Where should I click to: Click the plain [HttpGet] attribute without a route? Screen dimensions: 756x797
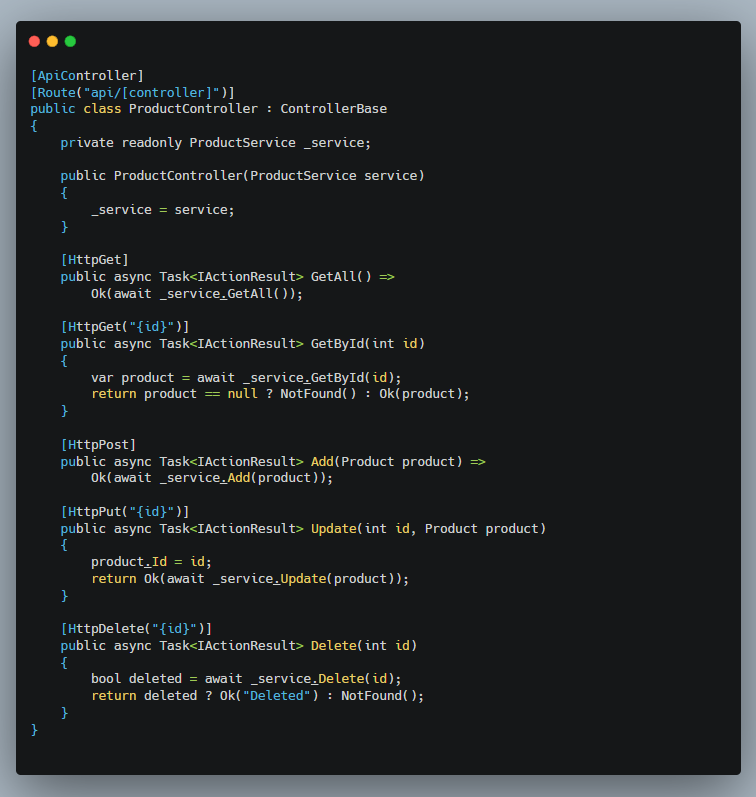point(95,260)
